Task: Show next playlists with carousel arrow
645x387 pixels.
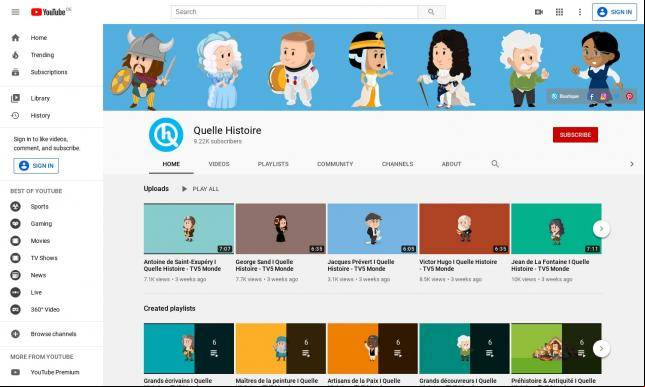Action: [x=601, y=349]
